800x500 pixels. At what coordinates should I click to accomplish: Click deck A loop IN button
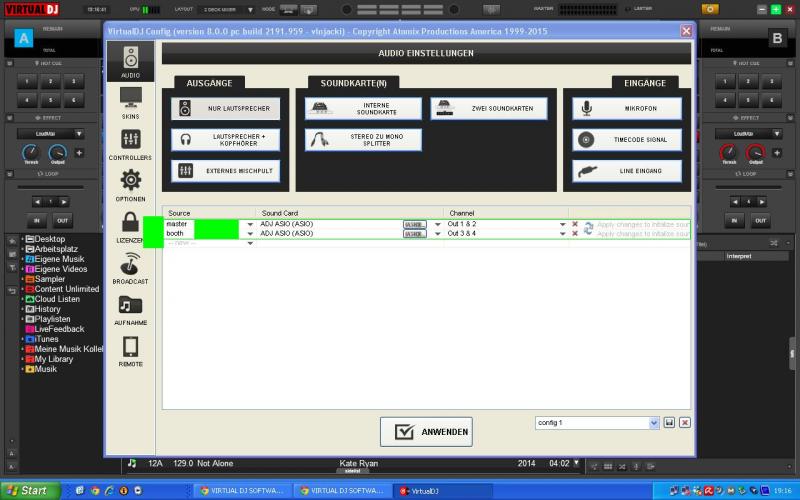tap(37, 221)
